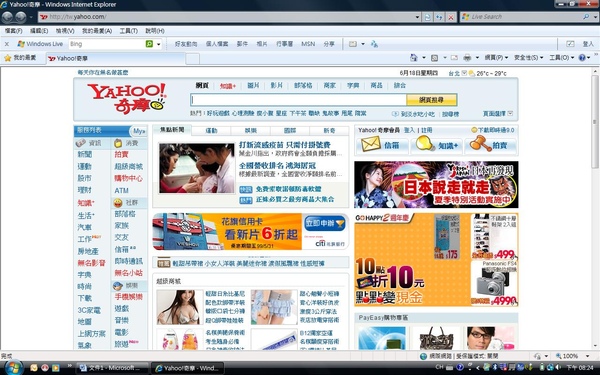Click the translate icon in Windows Live toolbar
Screen dimensions: 600x375
point(374,44)
